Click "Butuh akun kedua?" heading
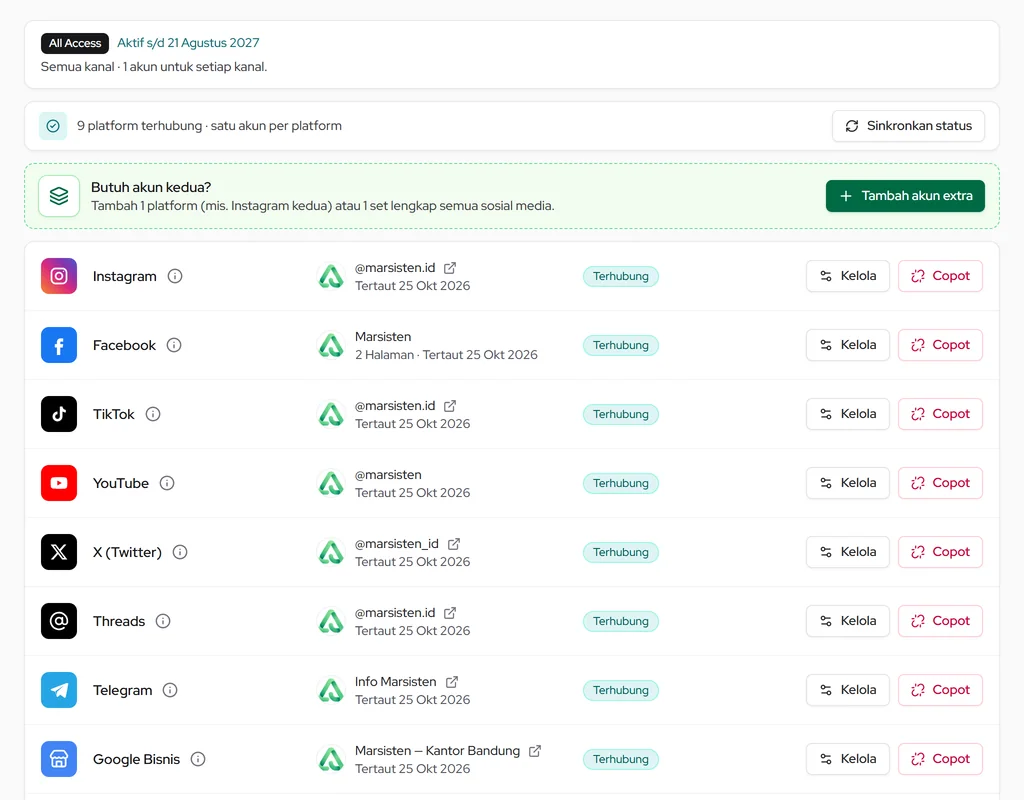 (151, 187)
